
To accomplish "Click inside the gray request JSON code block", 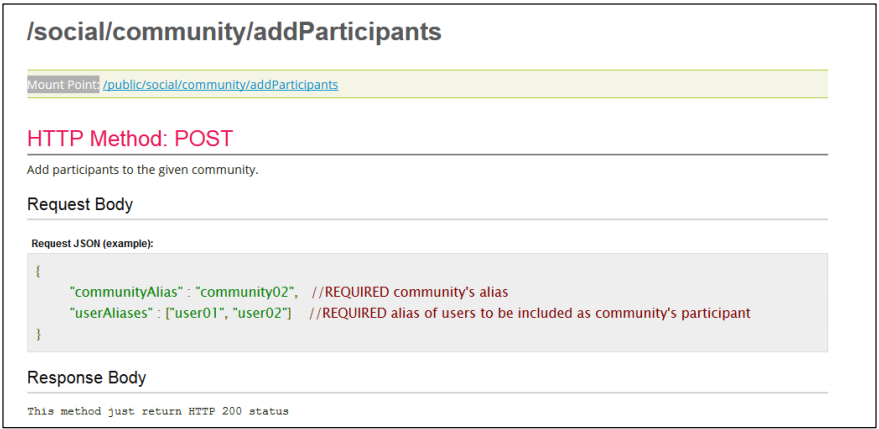I will click(427, 303).
